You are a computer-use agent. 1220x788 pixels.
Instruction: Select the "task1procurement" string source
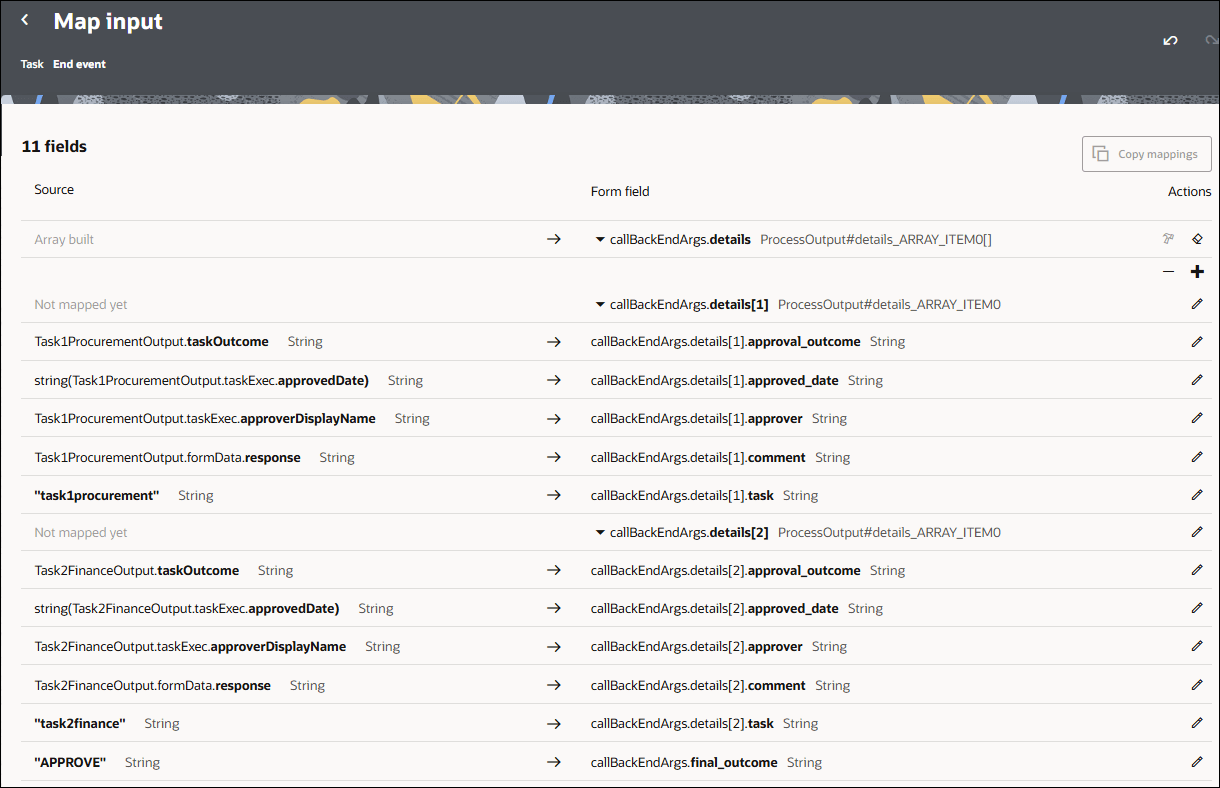(97, 495)
